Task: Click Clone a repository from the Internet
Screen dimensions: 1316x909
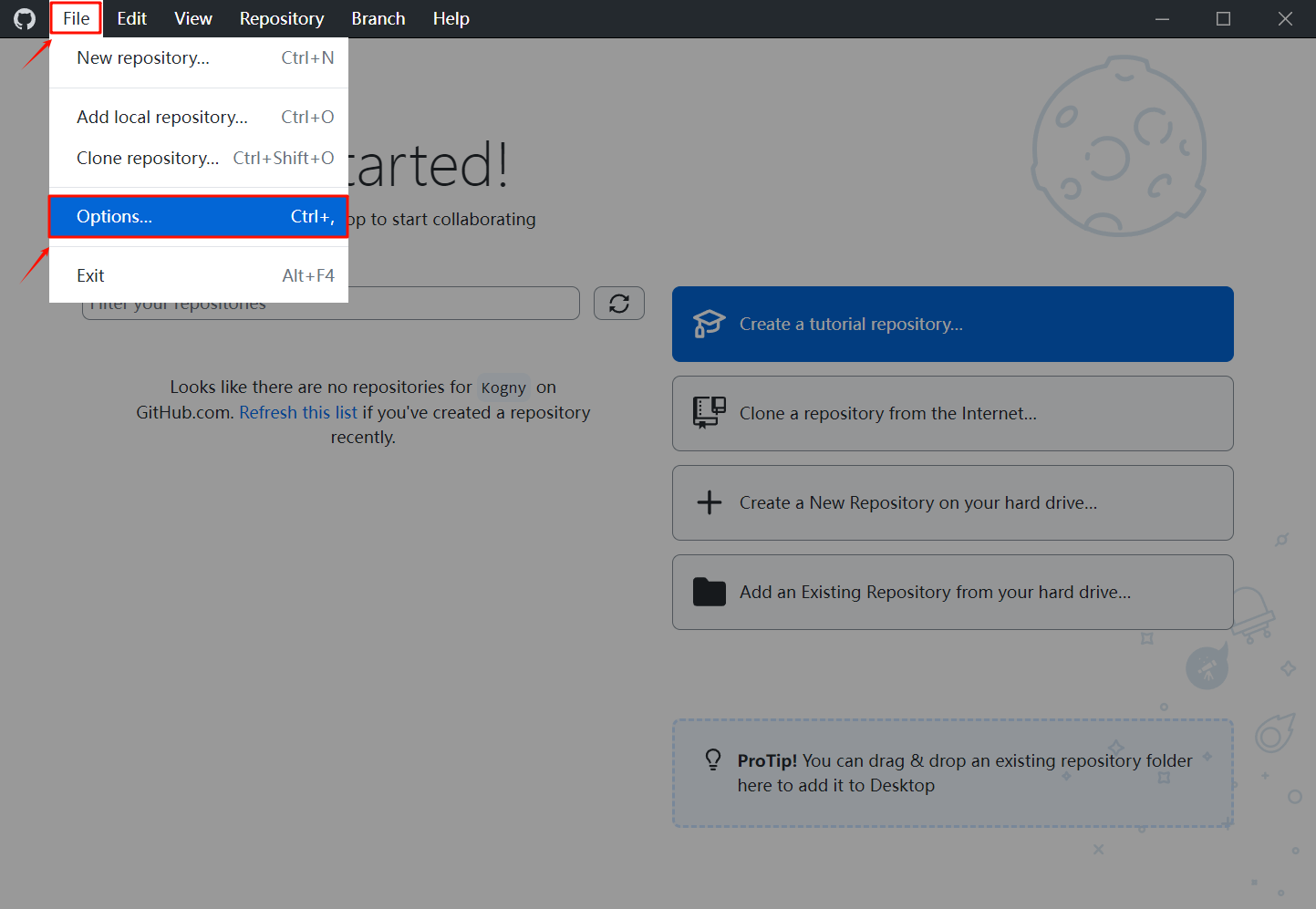Action: [953, 413]
